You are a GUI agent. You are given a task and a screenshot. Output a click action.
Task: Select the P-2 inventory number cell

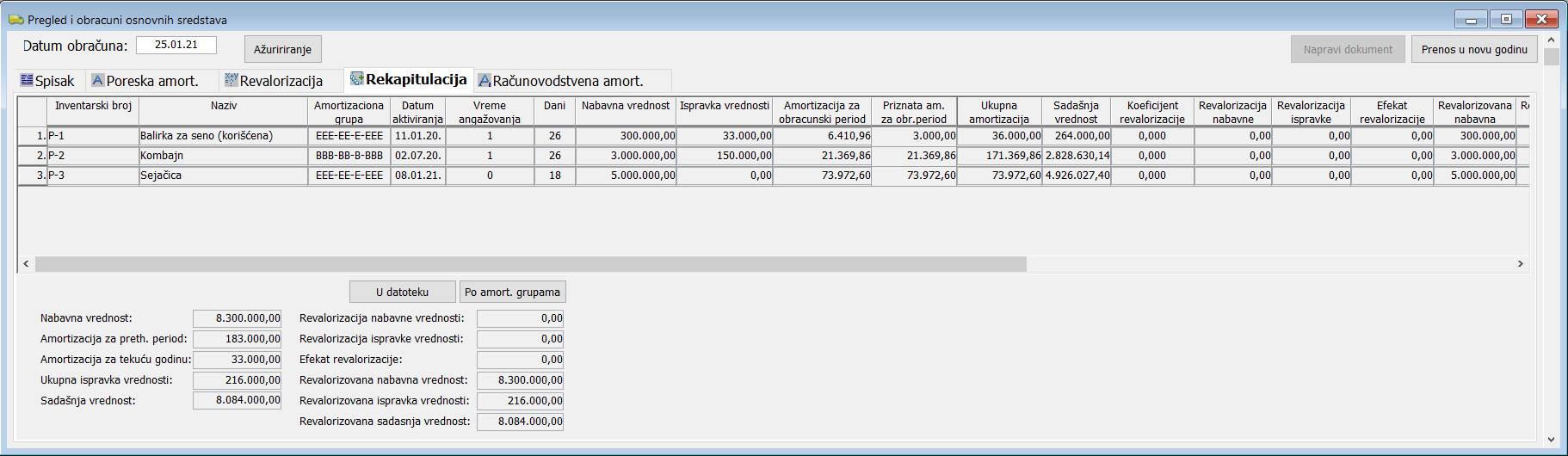[x=93, y=156]
